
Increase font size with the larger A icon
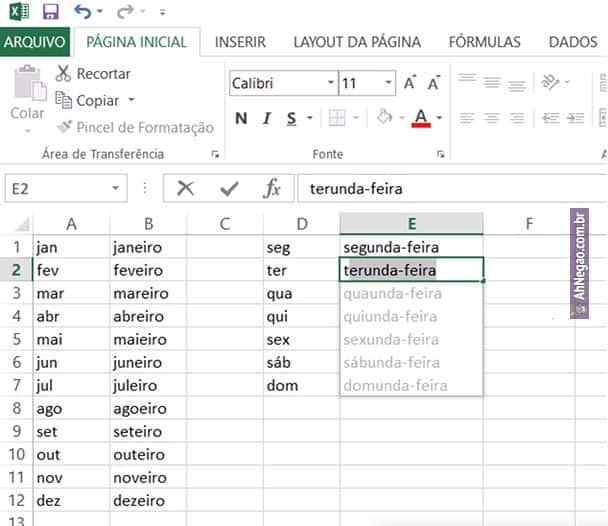(410, 84)
